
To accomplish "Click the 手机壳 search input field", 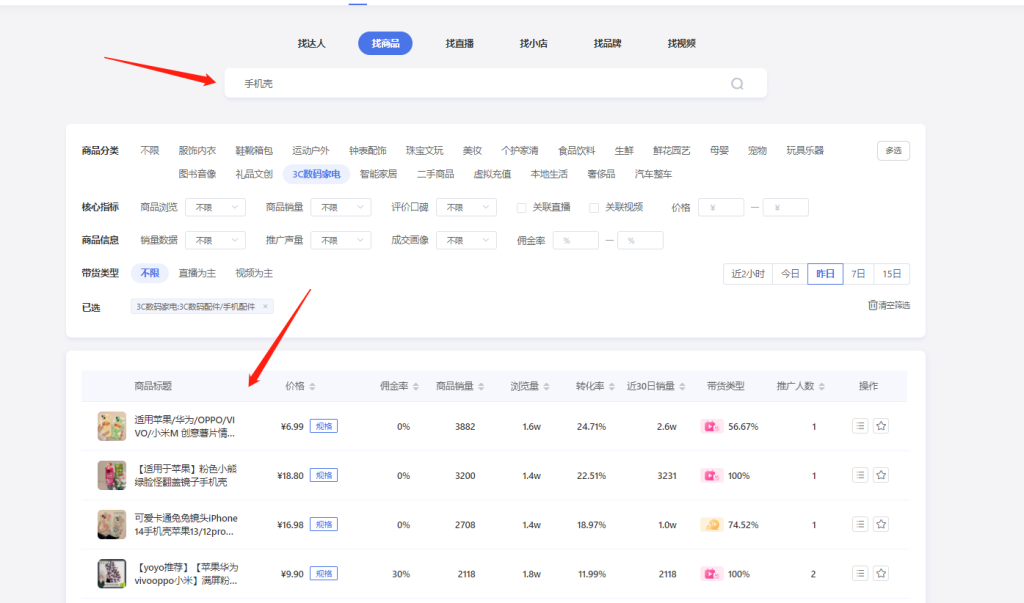I will click(x=496, y=83).
